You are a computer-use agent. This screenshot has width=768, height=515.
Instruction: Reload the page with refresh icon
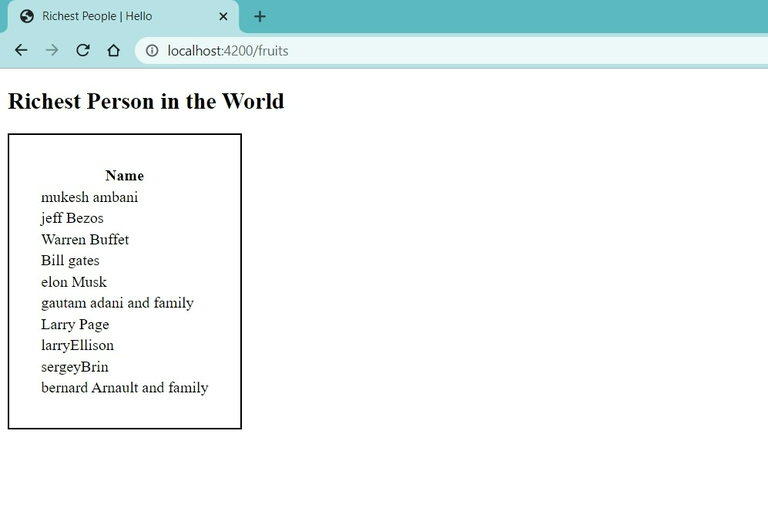click(x=83, y=50)
